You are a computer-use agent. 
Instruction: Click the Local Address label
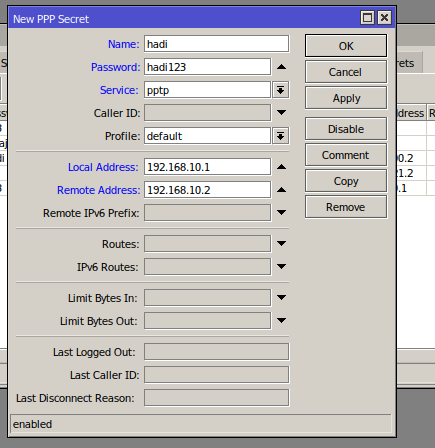tap(103, 167)
